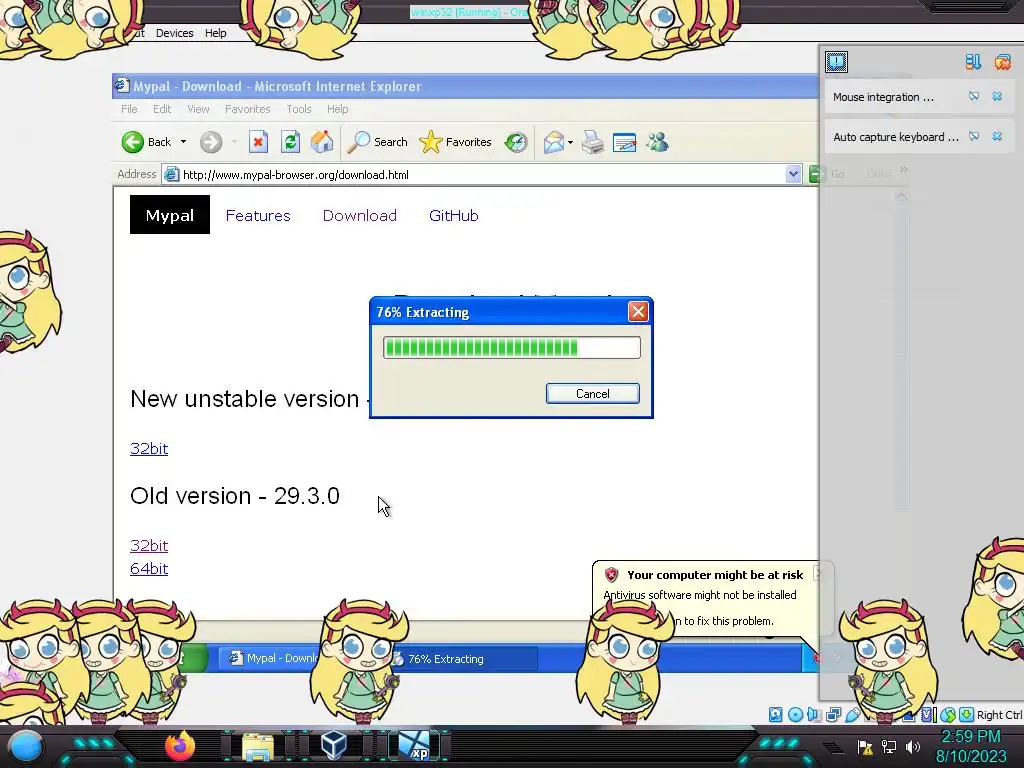This screenshot has height=768, width=1024.
Task: Open Favorites star toolbar button
Action: tap(455, 142)
